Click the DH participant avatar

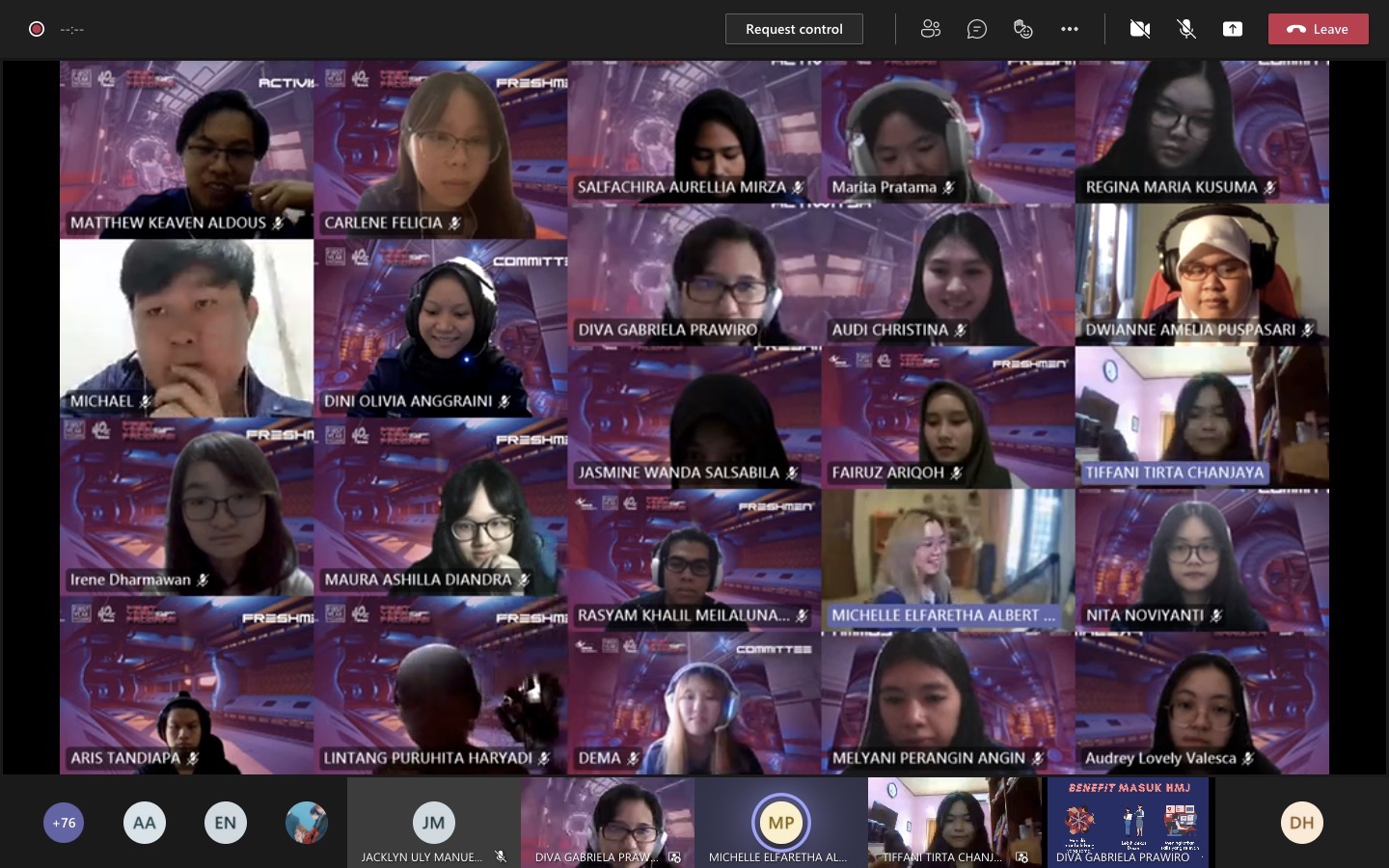click(1301, 823)
